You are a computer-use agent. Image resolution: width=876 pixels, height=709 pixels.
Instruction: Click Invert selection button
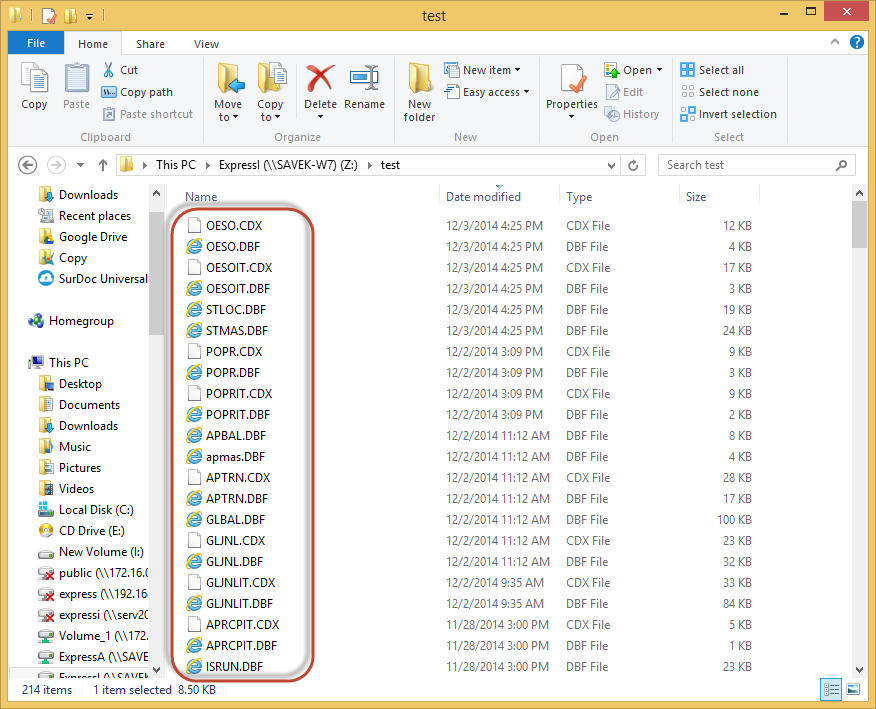point(729,114)
